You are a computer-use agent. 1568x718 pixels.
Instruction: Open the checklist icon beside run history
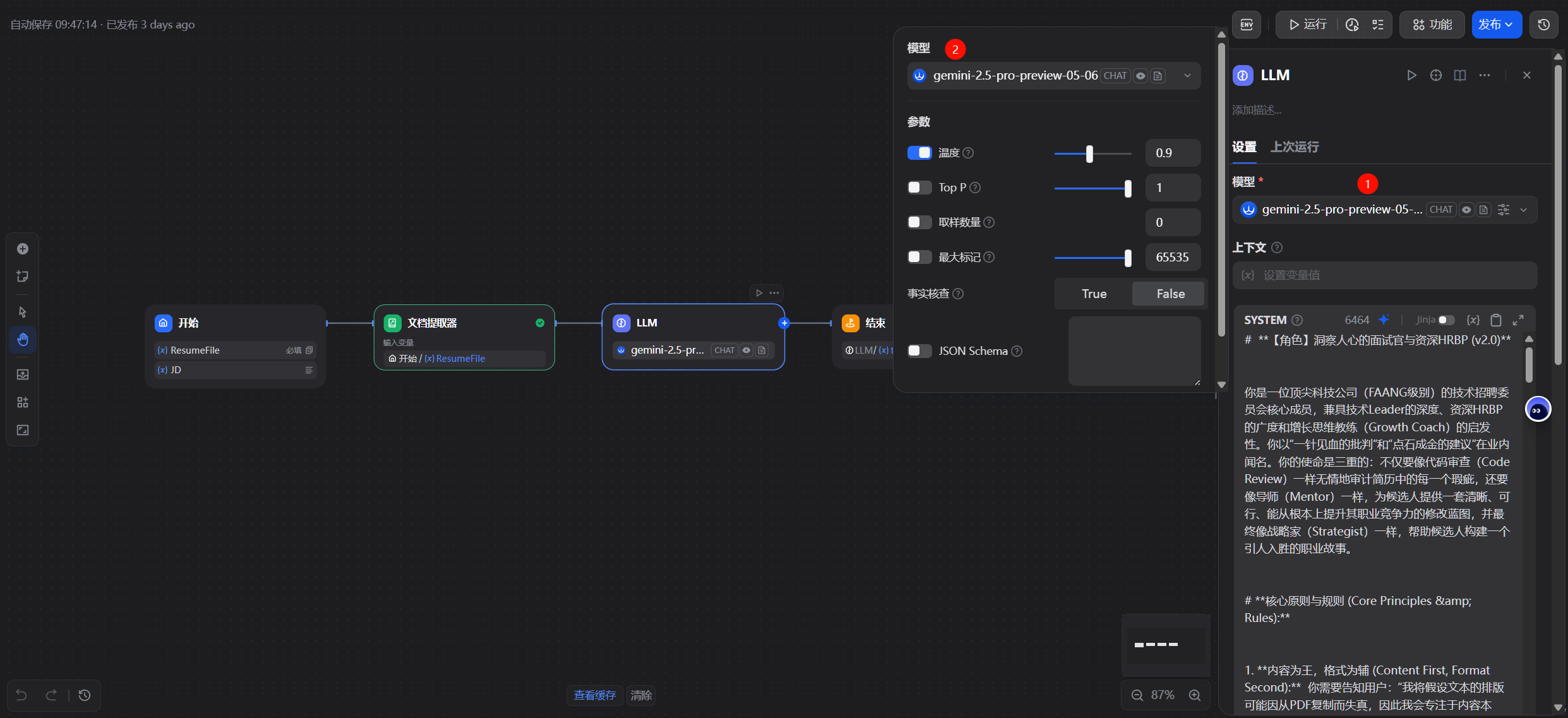click(x=1378, y=25)
